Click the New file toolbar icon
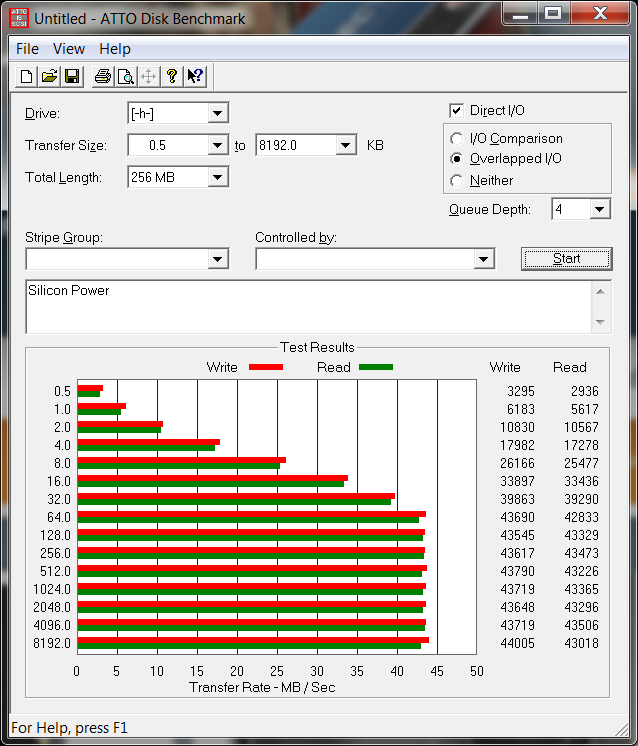 pyautogui.click(x=27, y=76)
